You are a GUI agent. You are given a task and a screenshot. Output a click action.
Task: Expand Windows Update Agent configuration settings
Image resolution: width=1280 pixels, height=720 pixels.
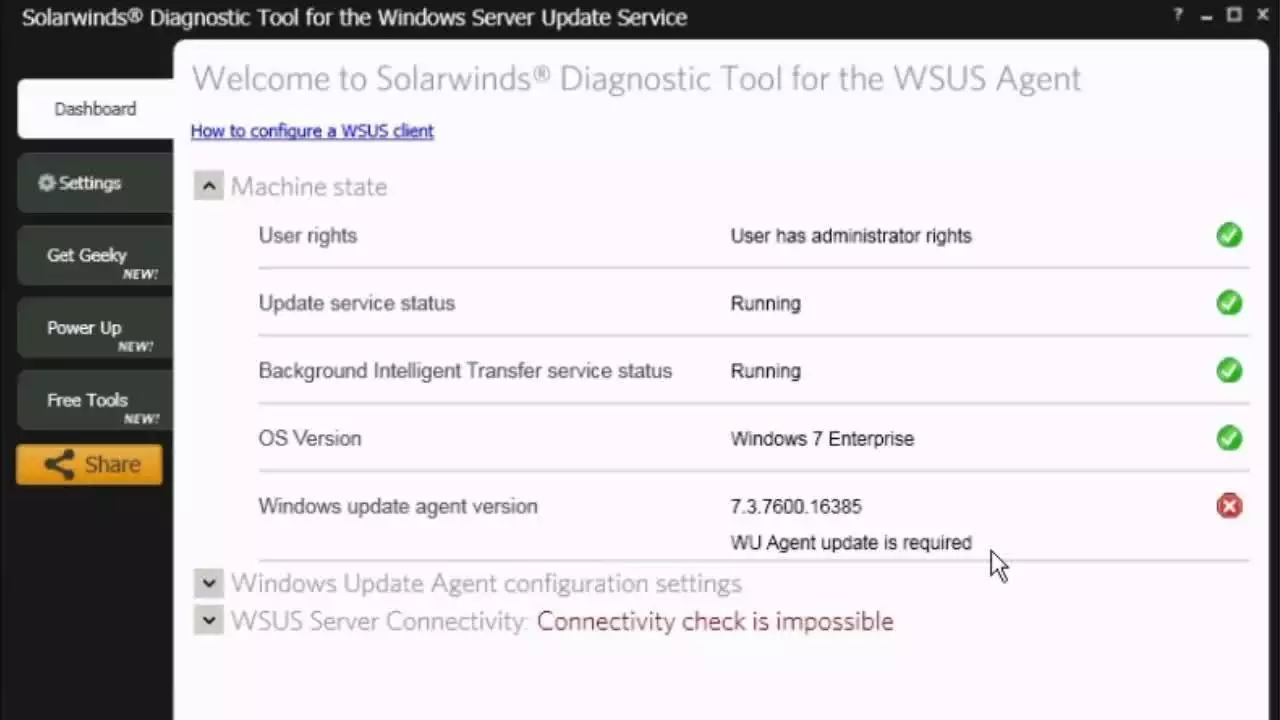tap(209, 583)
